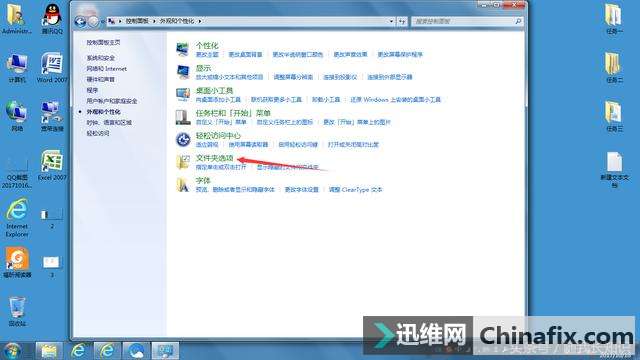
Task: Refresh the control panel address bar
Action: point(402,21)
